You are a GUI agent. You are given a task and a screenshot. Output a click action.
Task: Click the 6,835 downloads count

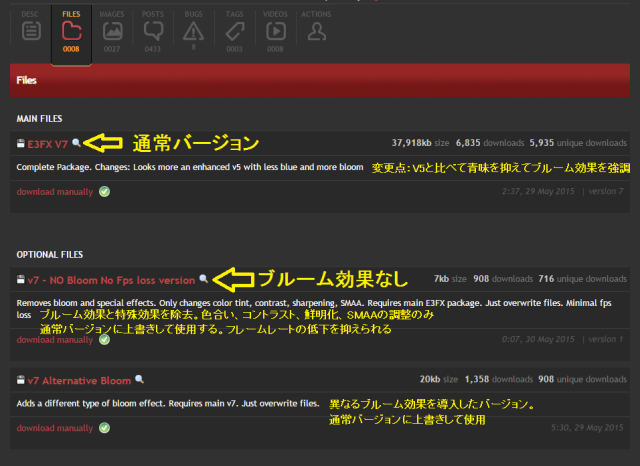pyautogui.click(x=490, y=143)
